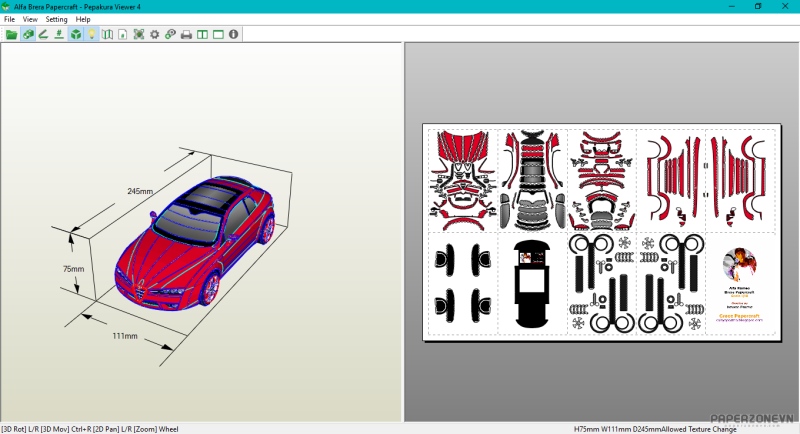The width and height of the screenshot is (800, 434).
Task: Click the Alfa Romeo credits info page
Action: tap(740, 284)
